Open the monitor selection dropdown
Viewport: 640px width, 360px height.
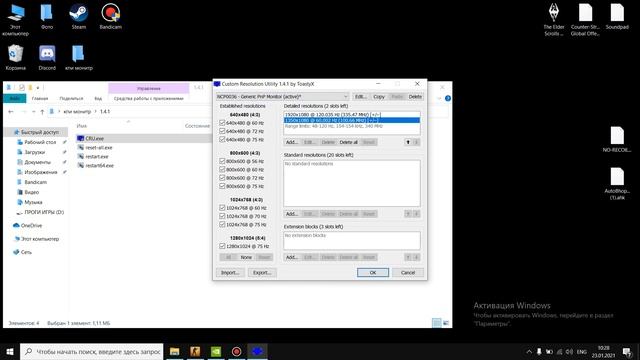pos(282,97)
